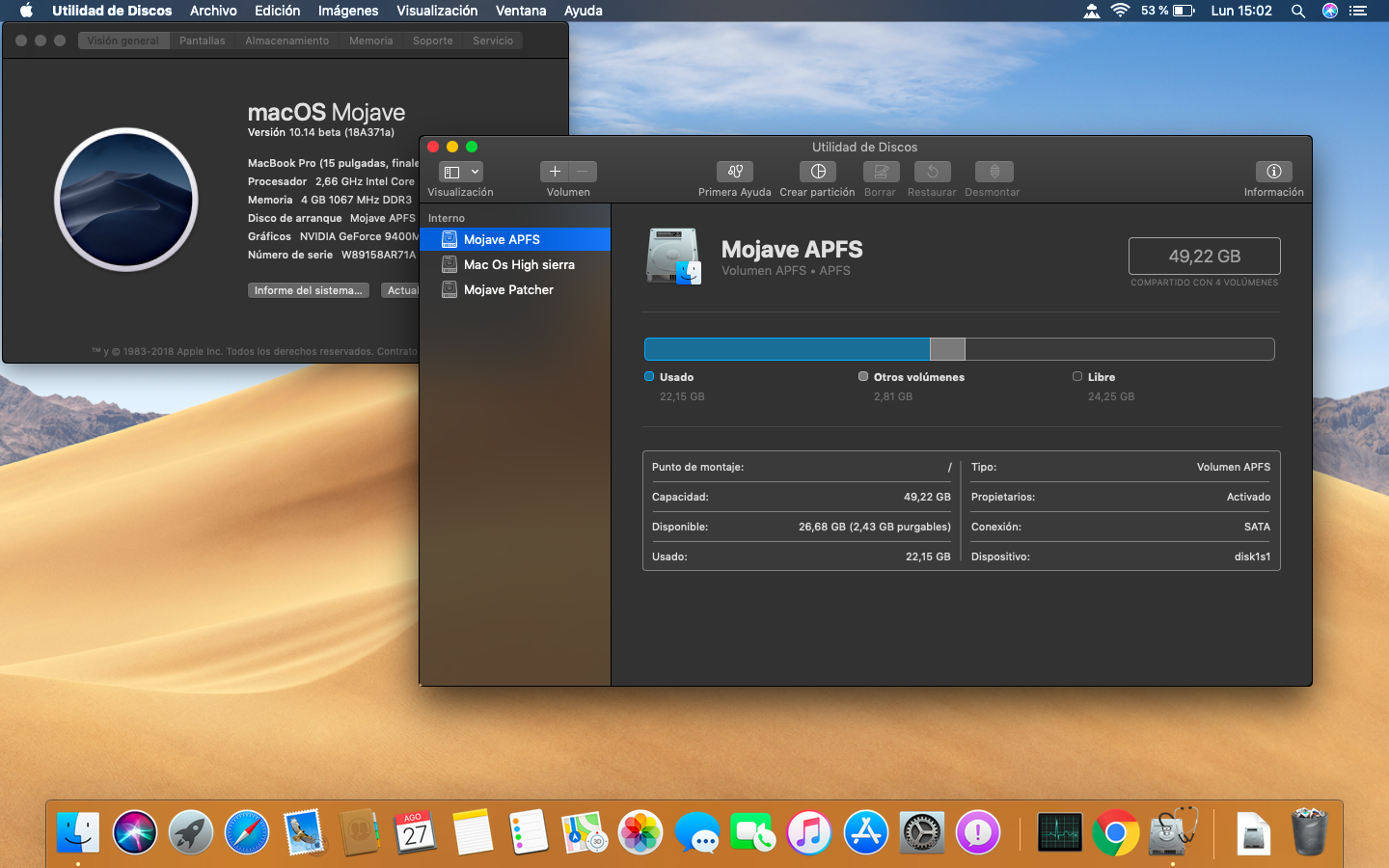The width and height of the screenshot is (1389, 868).
Task: Open the Crear partición tool
Action: click(x=818, y=172)
